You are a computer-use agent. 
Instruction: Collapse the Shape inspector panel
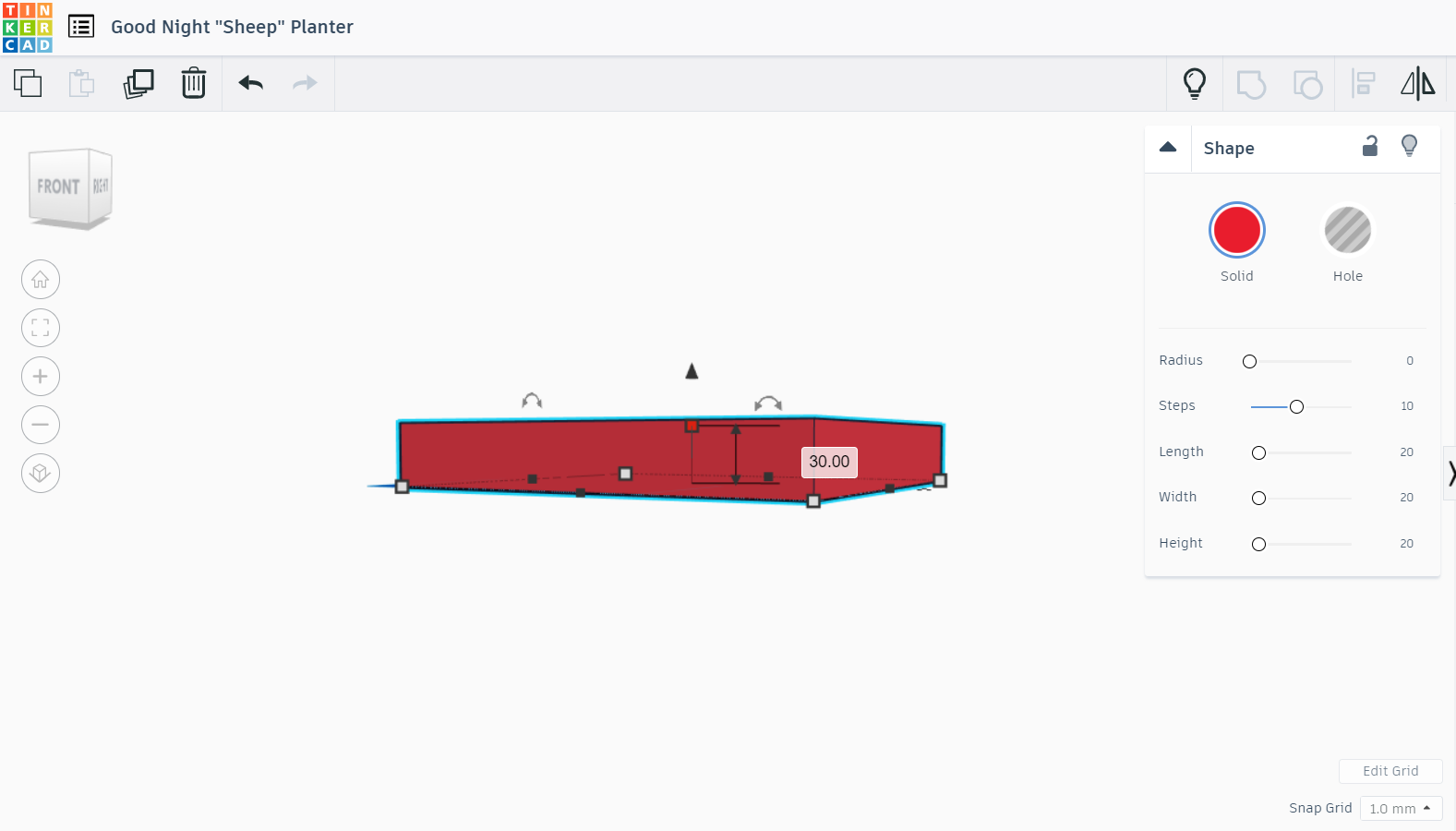point(1168,148)
